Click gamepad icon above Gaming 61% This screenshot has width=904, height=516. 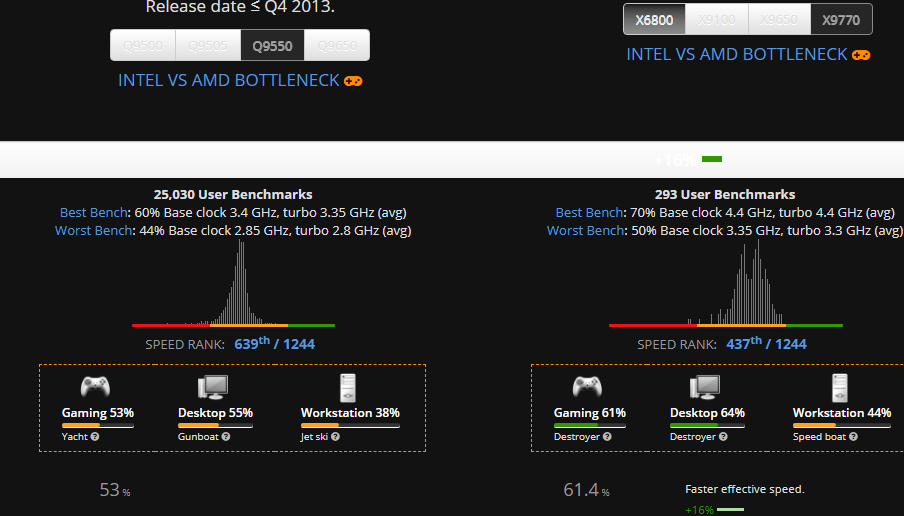587,386
